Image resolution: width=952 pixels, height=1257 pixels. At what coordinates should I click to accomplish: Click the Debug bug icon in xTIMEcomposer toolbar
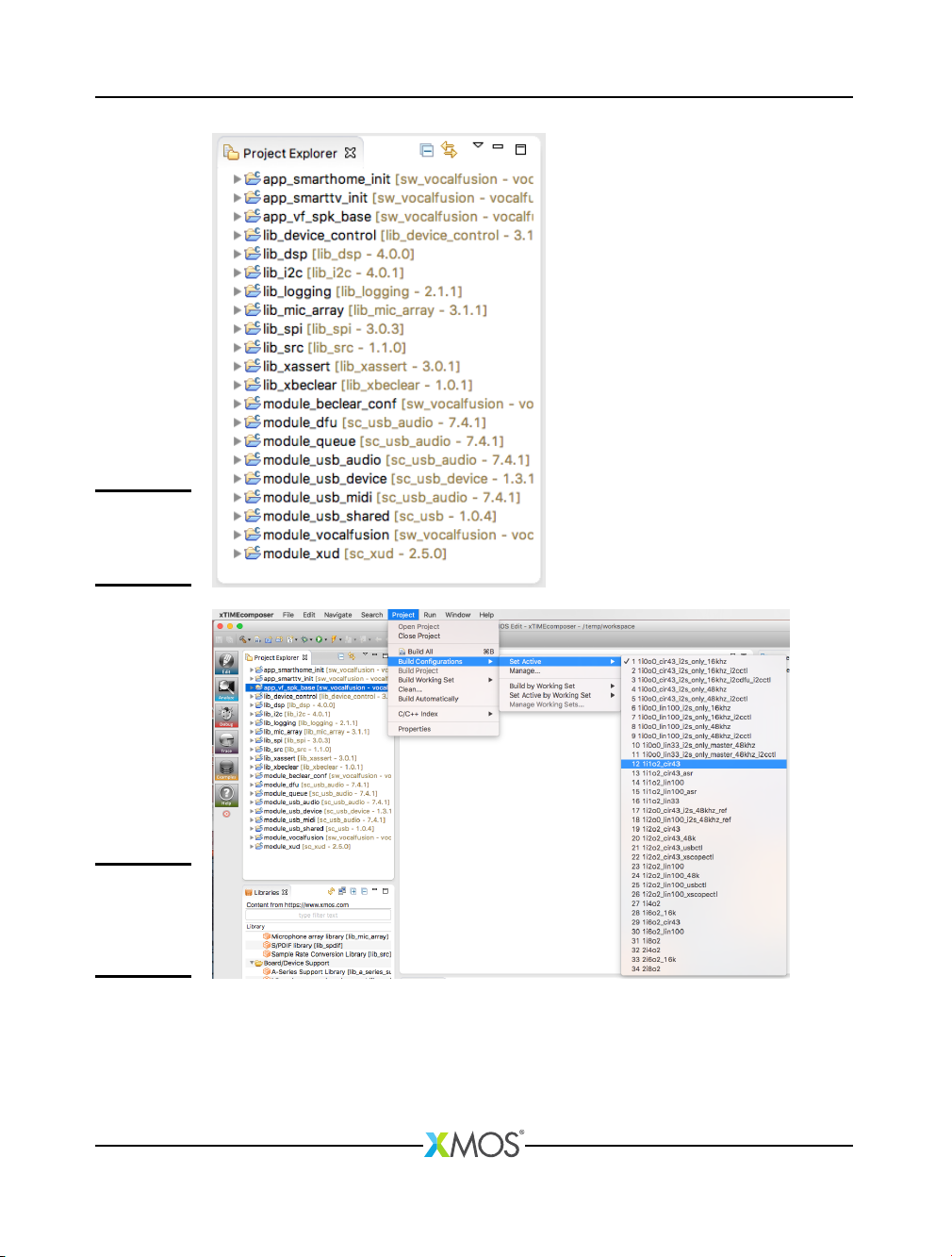(304, 639)
